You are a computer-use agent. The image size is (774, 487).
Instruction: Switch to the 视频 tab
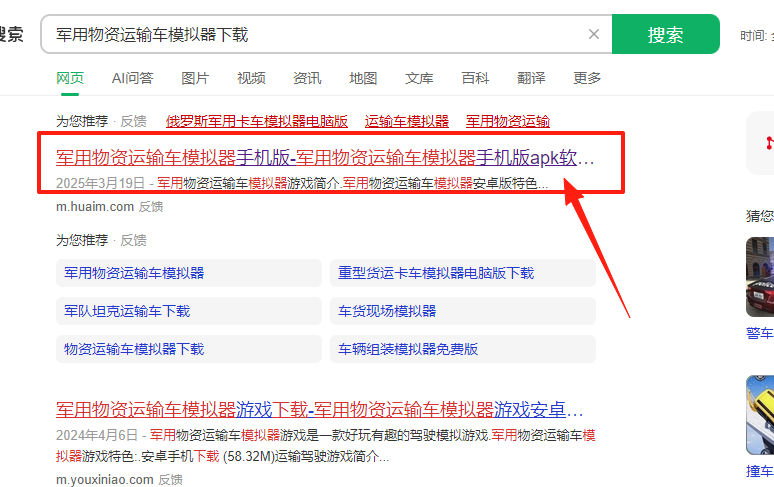[x=251, y=78]
